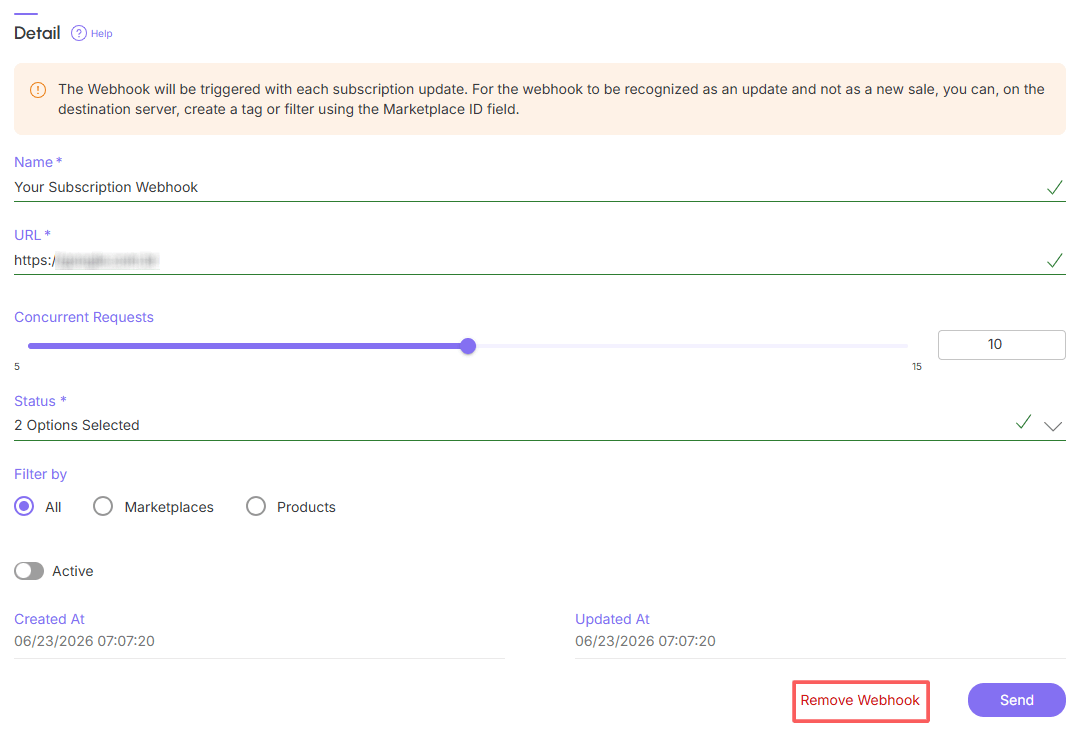The height and width of the screenshot is (730, 1075).
Task: Open the Help question mark icon
Action: click(79, 34)
